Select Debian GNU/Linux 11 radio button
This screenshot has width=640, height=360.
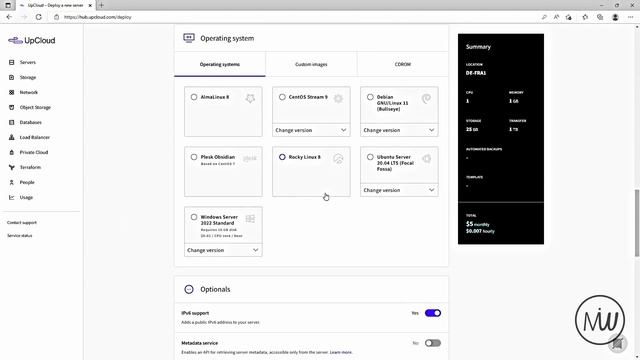pos(370,97)
